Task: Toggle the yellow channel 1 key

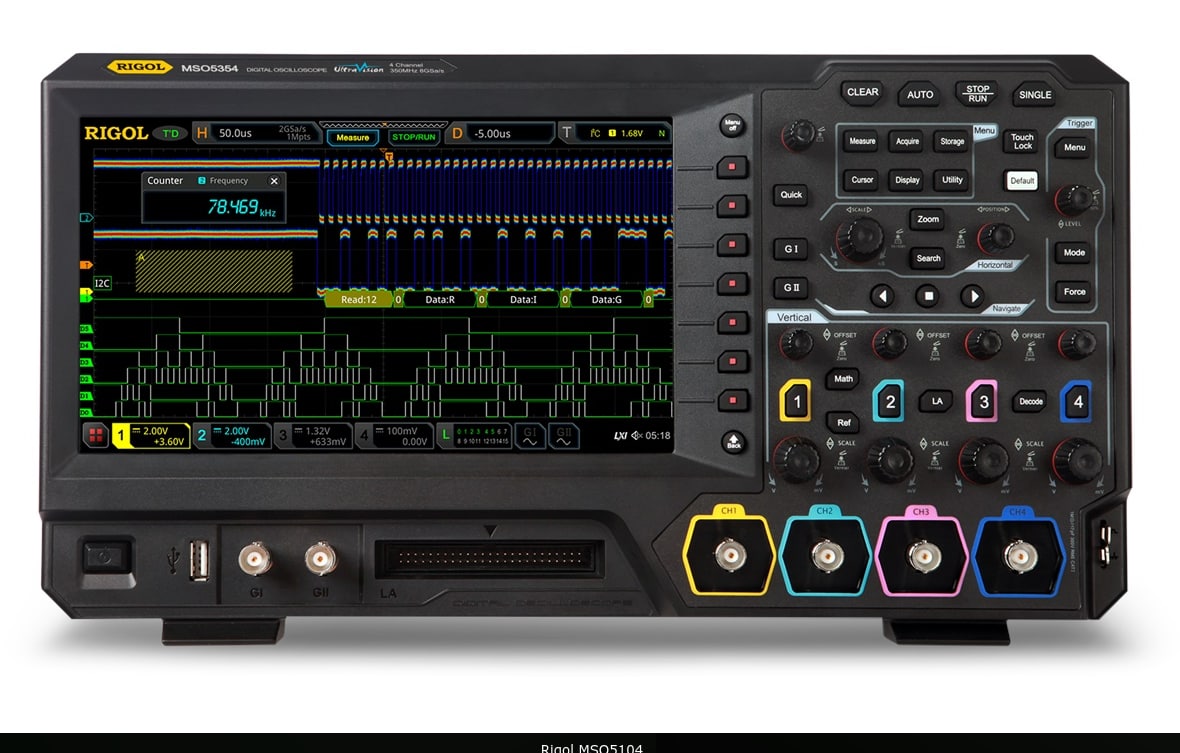Action: tap(795, 401)
